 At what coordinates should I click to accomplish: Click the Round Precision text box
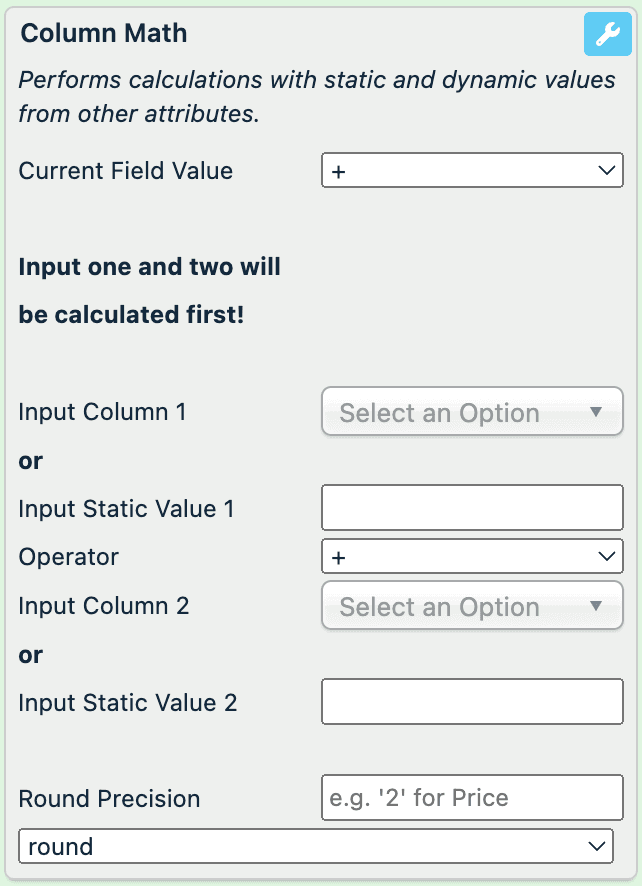[472, 798]
